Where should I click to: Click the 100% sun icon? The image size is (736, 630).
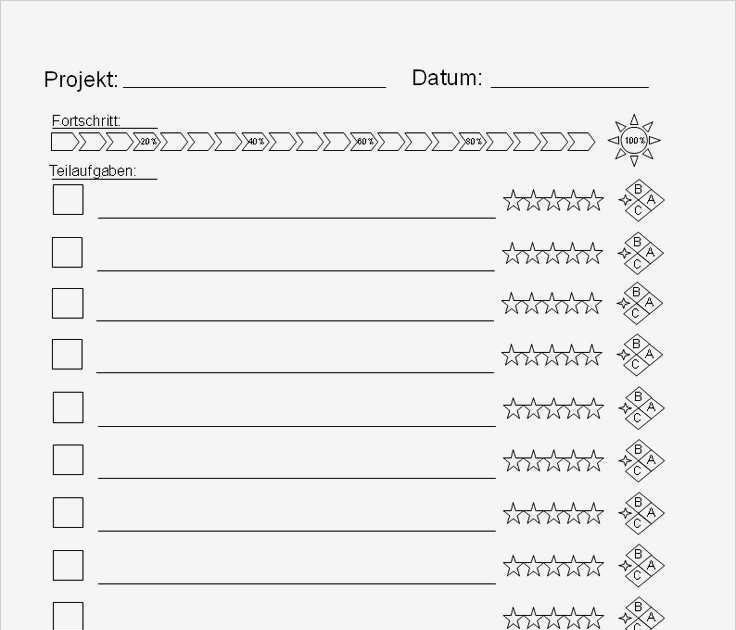click(634, 140)
